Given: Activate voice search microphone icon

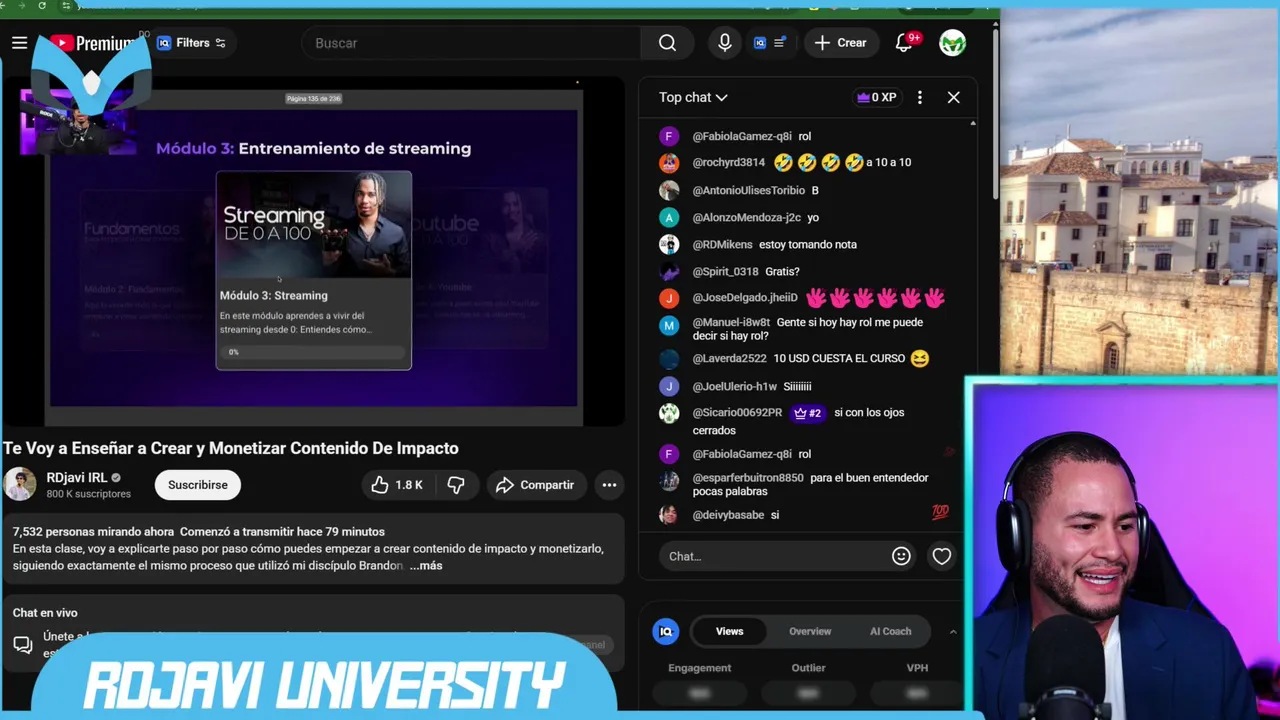Looking at the screenshot, I should (725, 43).
